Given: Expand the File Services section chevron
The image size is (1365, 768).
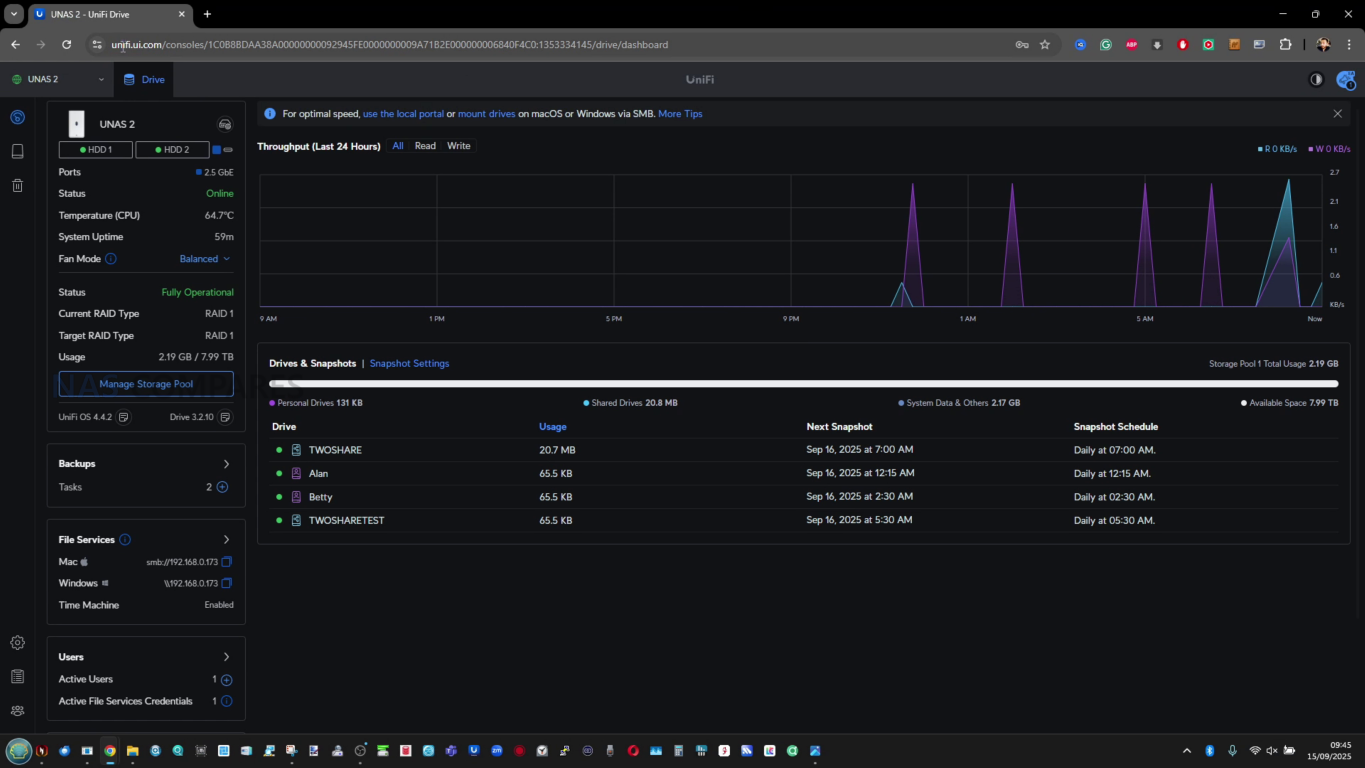Looking at the screenshot, I should pos(227,540).
